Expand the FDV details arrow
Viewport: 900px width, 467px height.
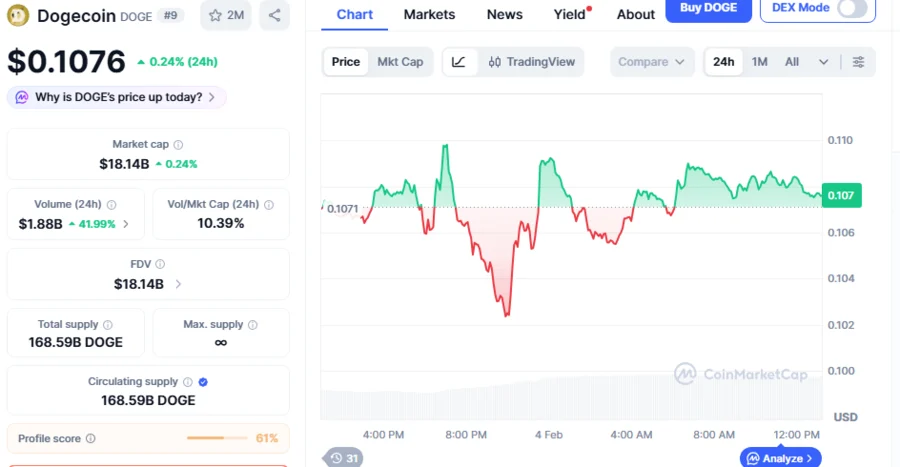tap(178, 284)
